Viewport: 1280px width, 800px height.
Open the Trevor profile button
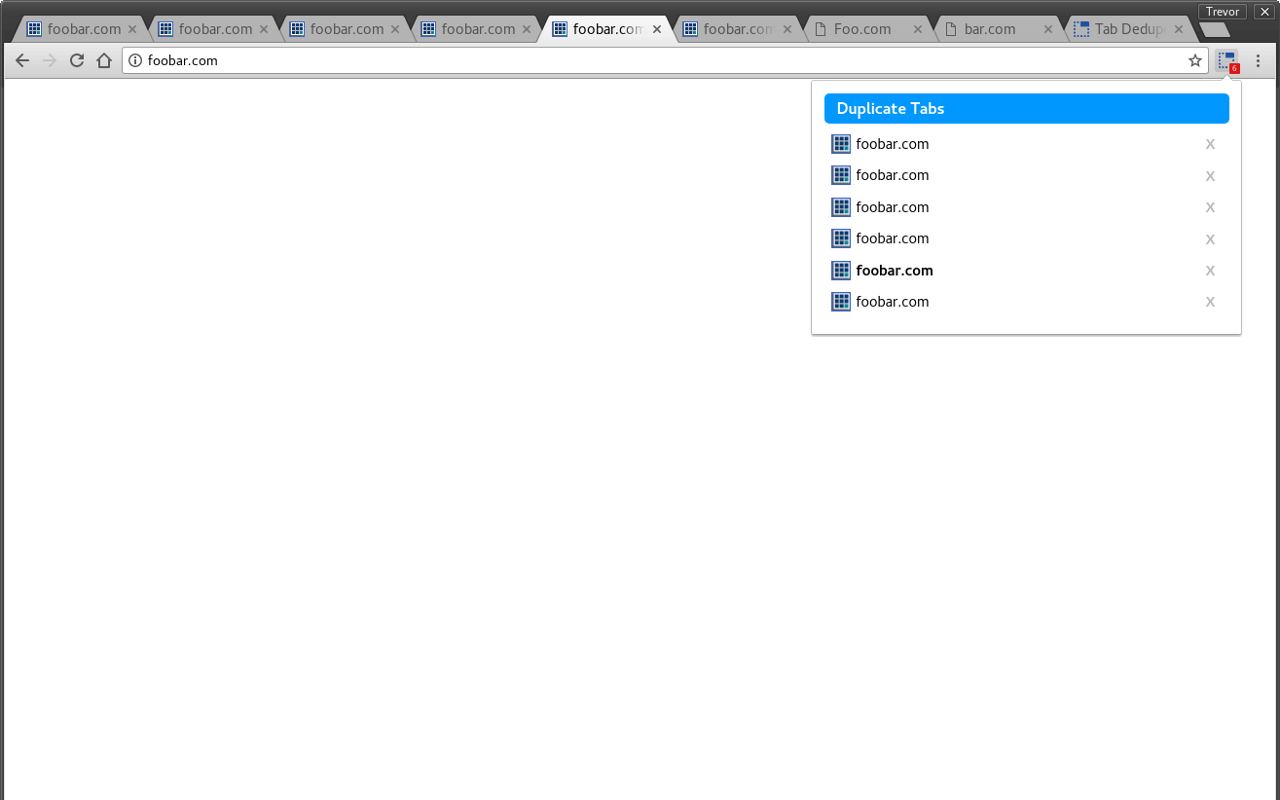tap(1222, 12)
